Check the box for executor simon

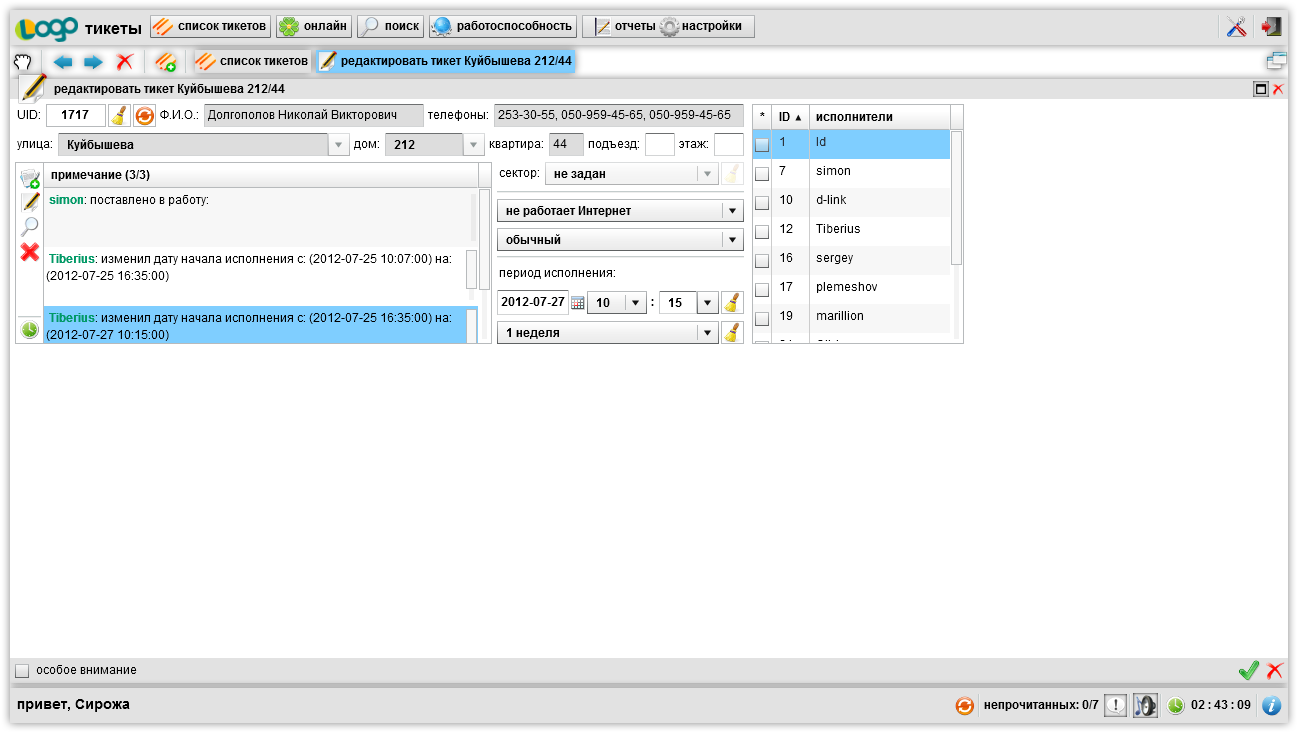[762, 174]
